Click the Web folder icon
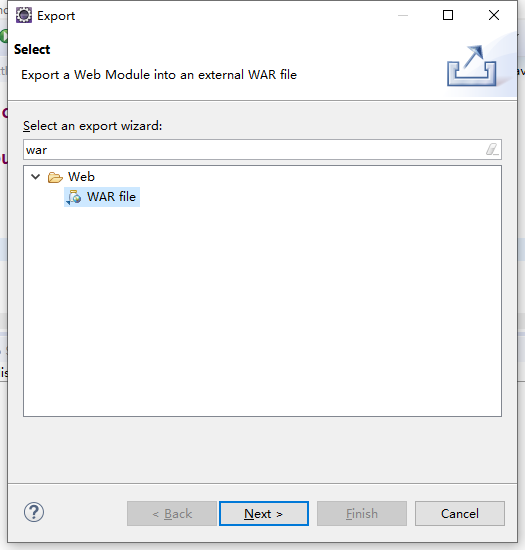The image size is (525, 550). pyautogui.click(x=55, y=177)
